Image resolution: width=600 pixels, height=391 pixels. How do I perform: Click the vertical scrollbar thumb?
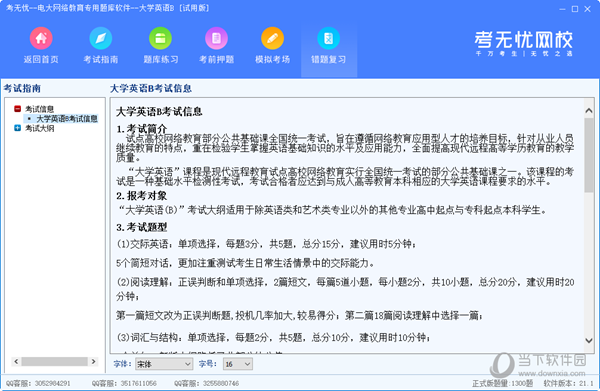point(589,155)
